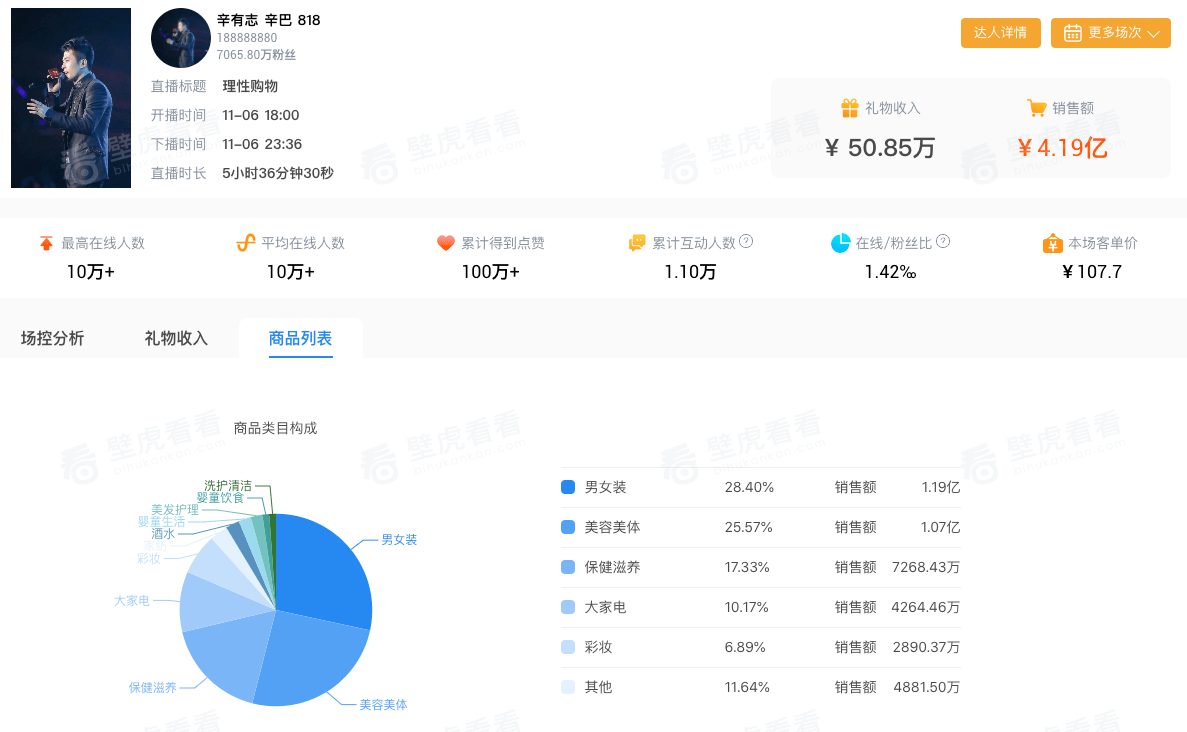Click the online/fans ratio pie icon

point(840,243)
